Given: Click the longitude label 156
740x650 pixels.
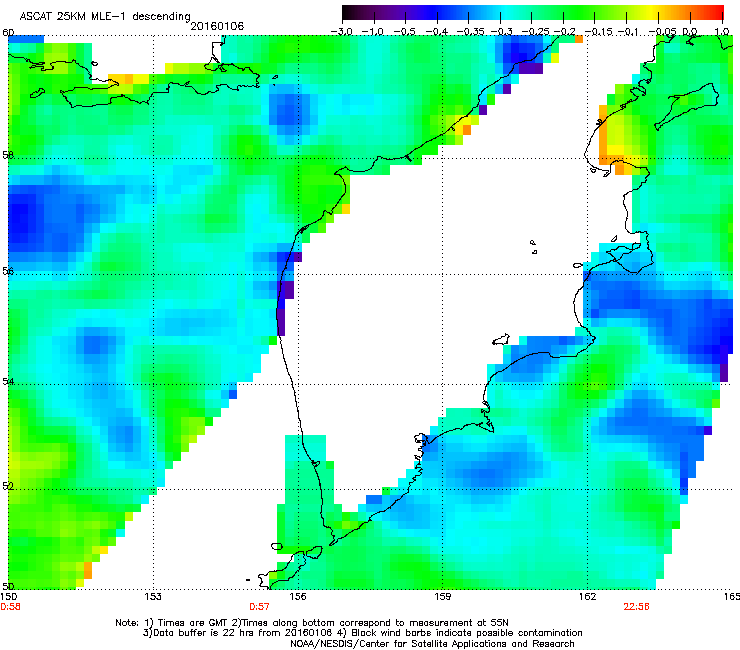Looking at the screenshot, I should point(298,597).
